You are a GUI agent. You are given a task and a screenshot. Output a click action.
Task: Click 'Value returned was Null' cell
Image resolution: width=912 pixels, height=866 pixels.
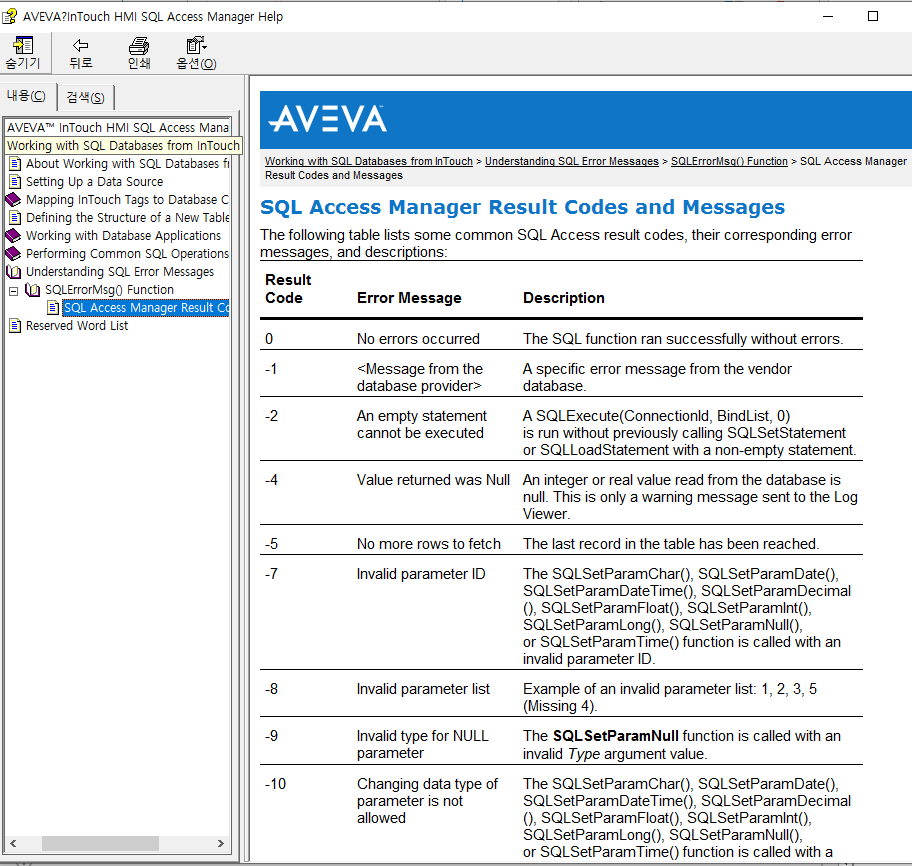click(433, 480)
